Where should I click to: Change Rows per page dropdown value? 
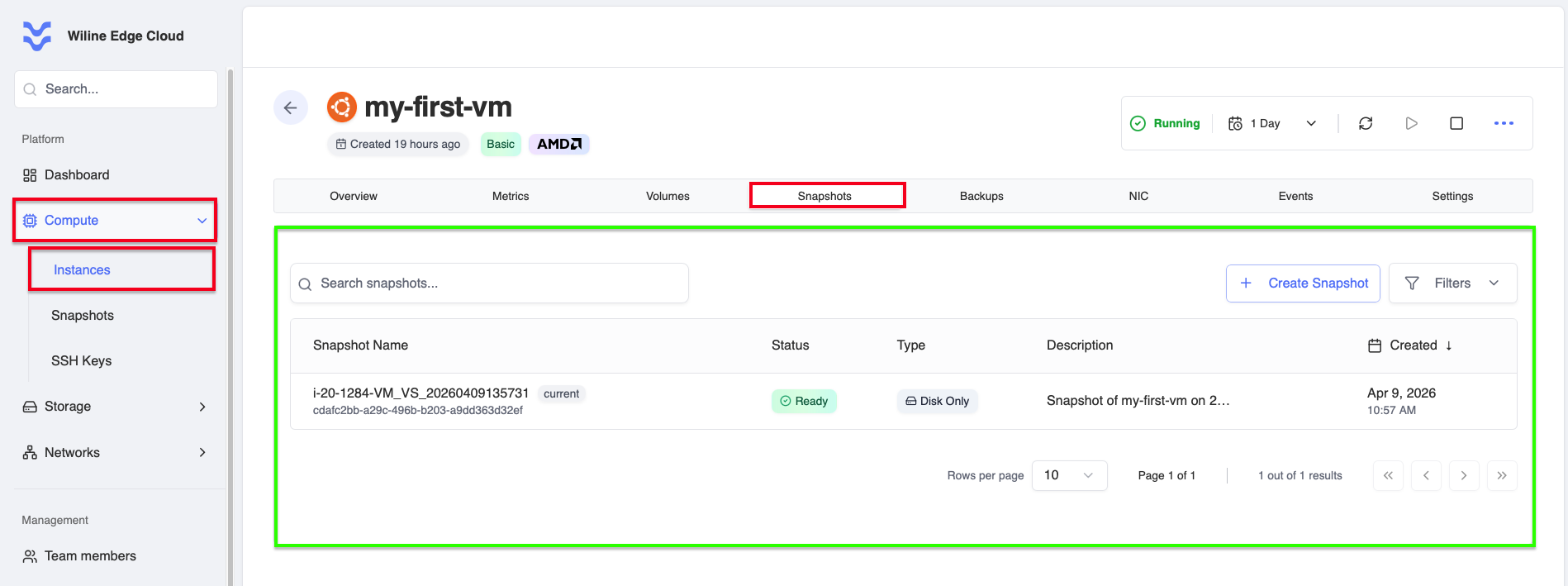click(x=1069, y=475)
